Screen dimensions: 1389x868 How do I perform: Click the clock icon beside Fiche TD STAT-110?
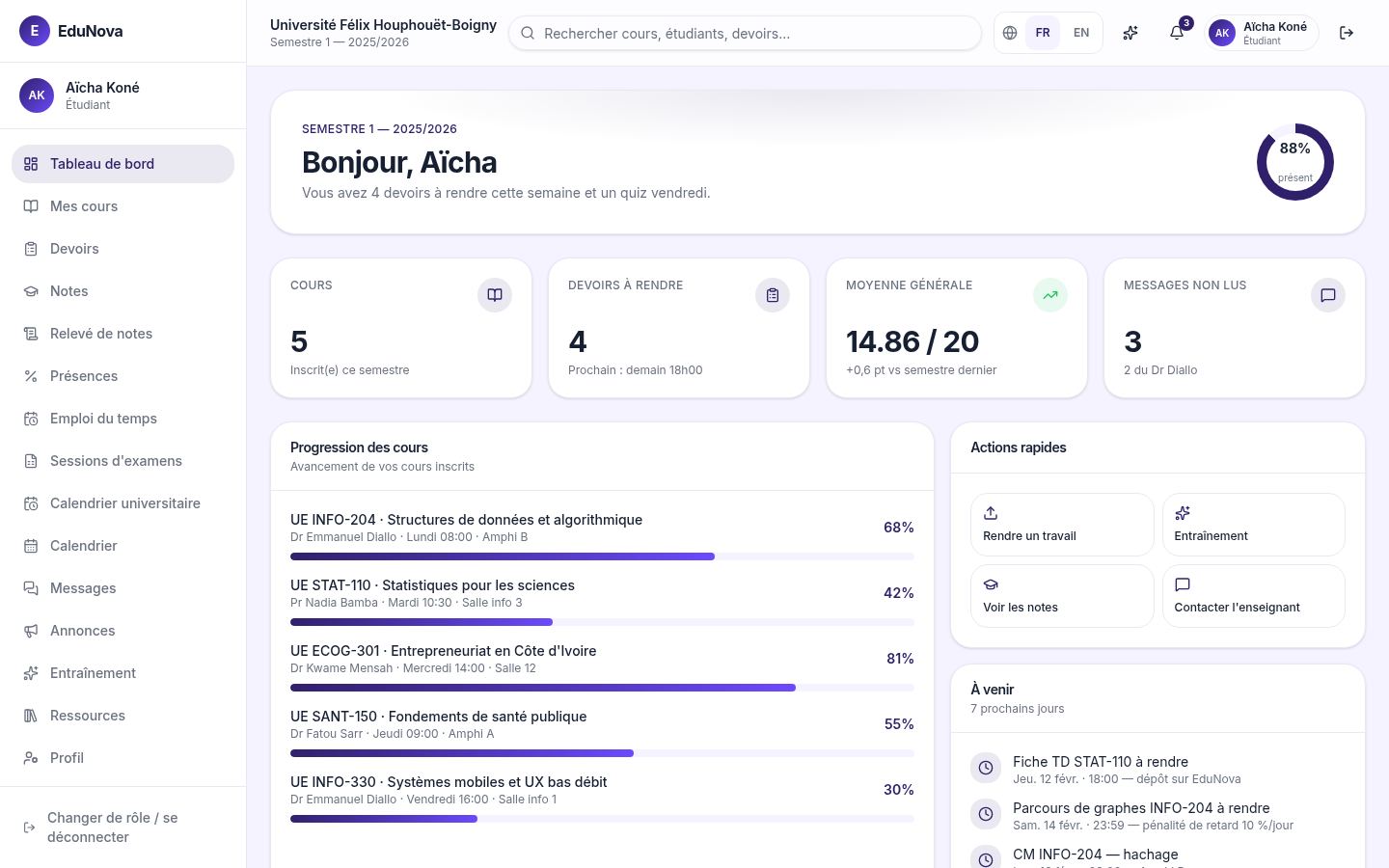tap(986, 768)
